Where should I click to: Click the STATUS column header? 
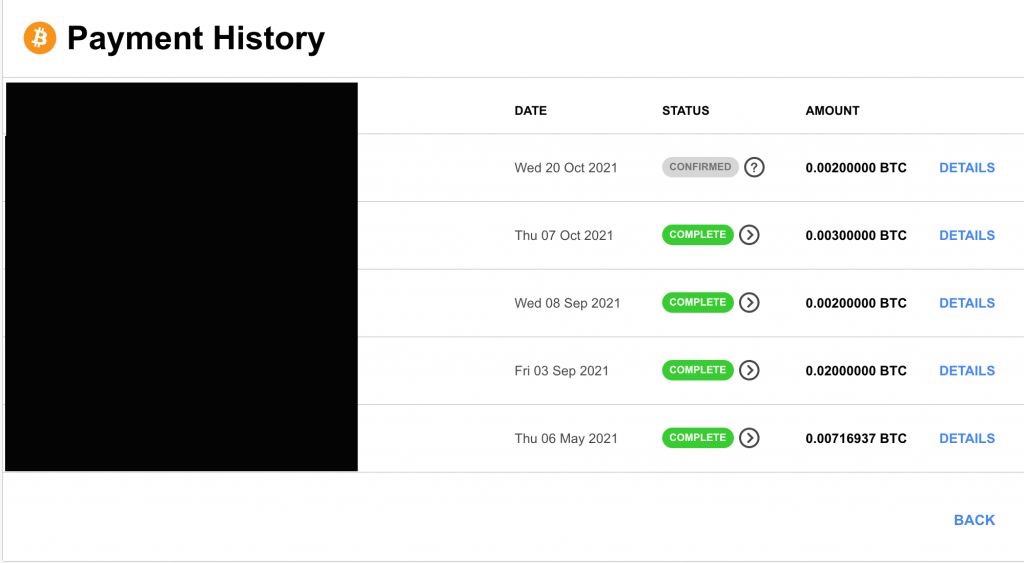(685, 111)
